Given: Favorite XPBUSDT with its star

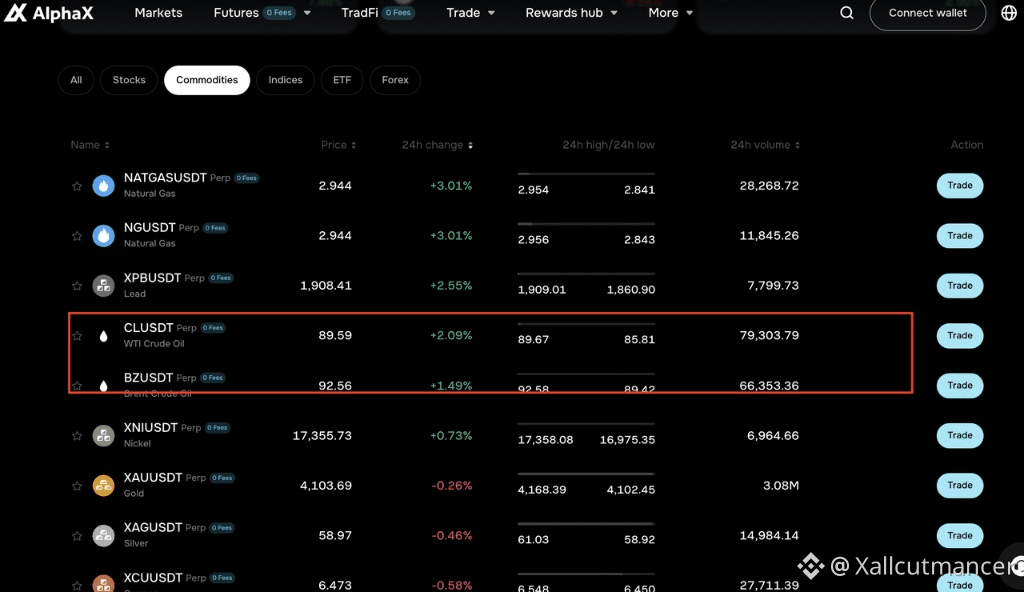Looking at the screenshot, I should pyautogui.click(x=77, y=286).
